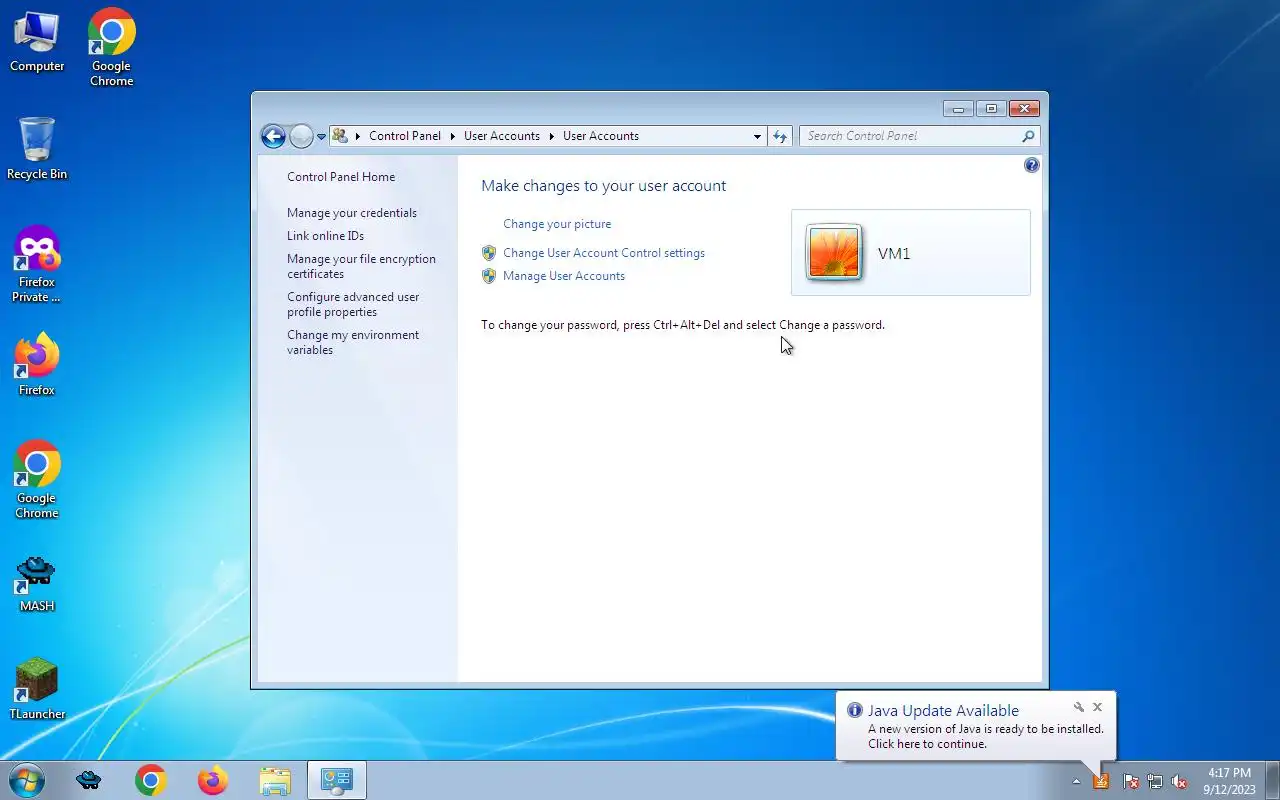Viewport: 1280px width, 800px height.
Task: Click Link online IDs in the sidebar
Action: tap(325, 236)
